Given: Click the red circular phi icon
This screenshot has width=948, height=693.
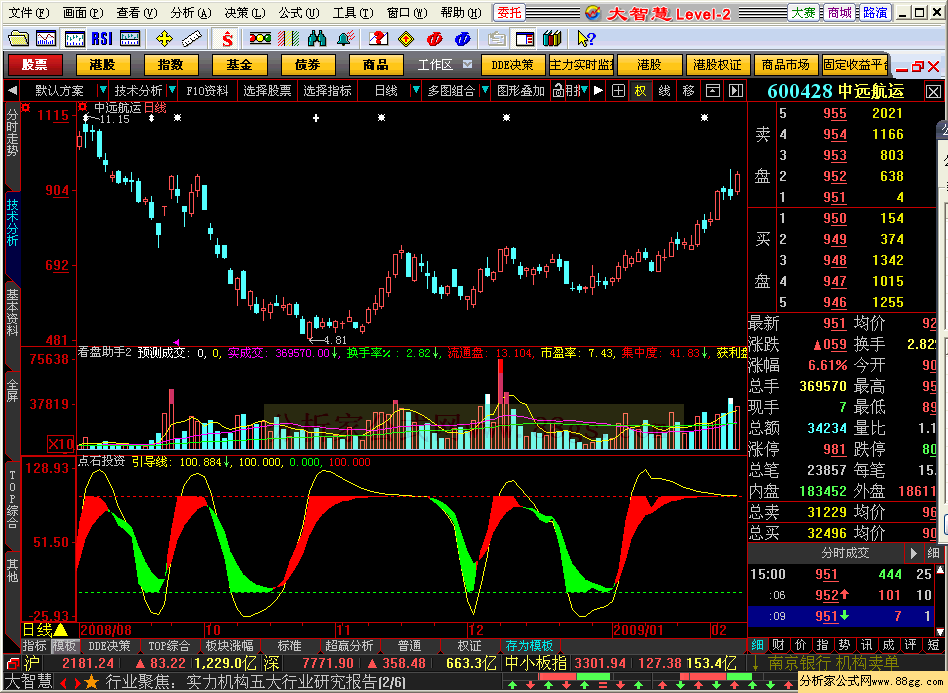Looking at the screenshot, I should point(434,39).
